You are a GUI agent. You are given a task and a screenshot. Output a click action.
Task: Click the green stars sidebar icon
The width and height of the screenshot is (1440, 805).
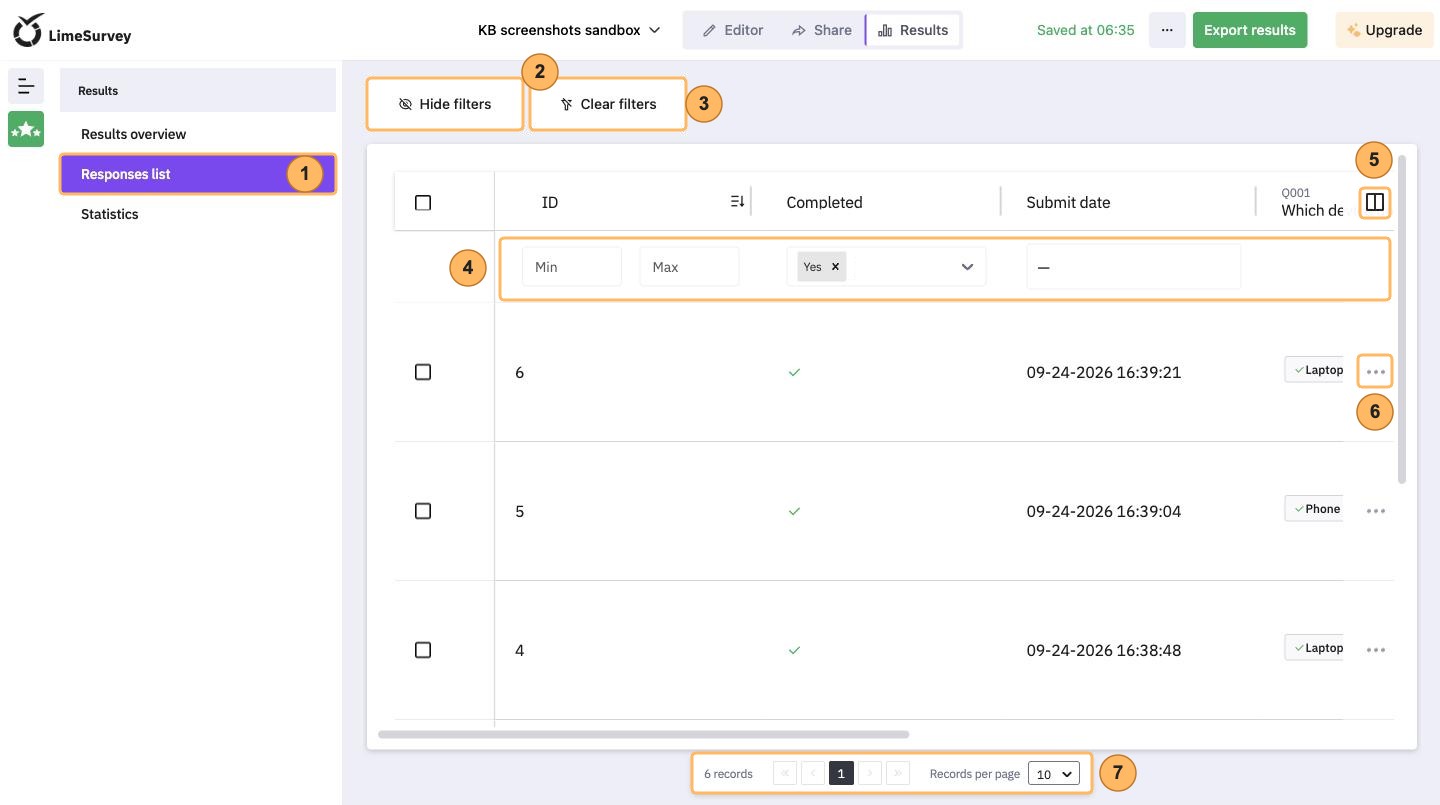coord(26,129)
